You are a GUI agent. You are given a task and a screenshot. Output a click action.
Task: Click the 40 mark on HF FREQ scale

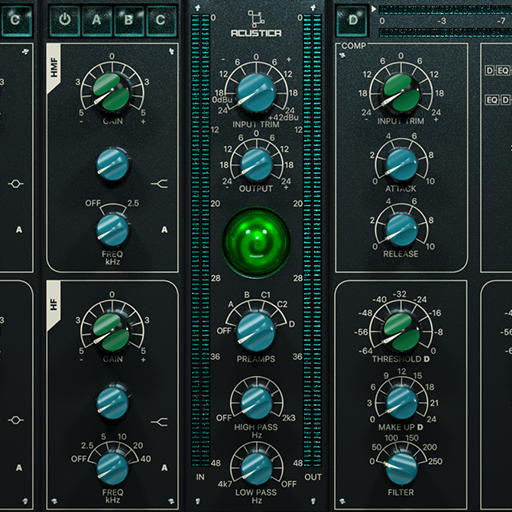click(x=146, y=459)
